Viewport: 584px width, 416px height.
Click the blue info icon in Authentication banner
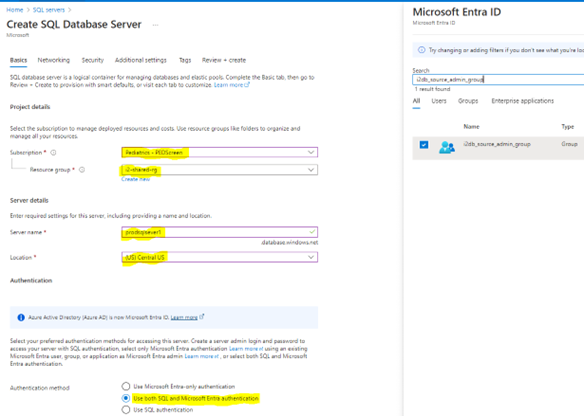pos(21,317)
